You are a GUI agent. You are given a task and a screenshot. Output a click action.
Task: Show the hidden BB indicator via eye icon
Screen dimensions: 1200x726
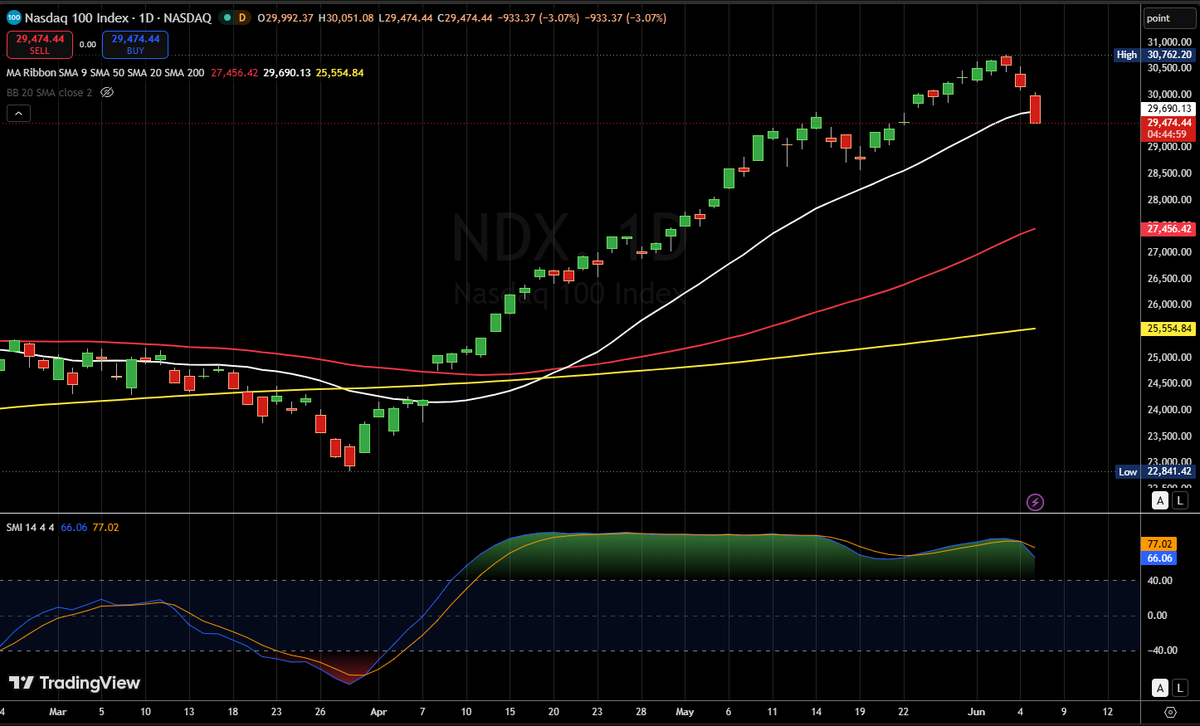pos(107,91)
